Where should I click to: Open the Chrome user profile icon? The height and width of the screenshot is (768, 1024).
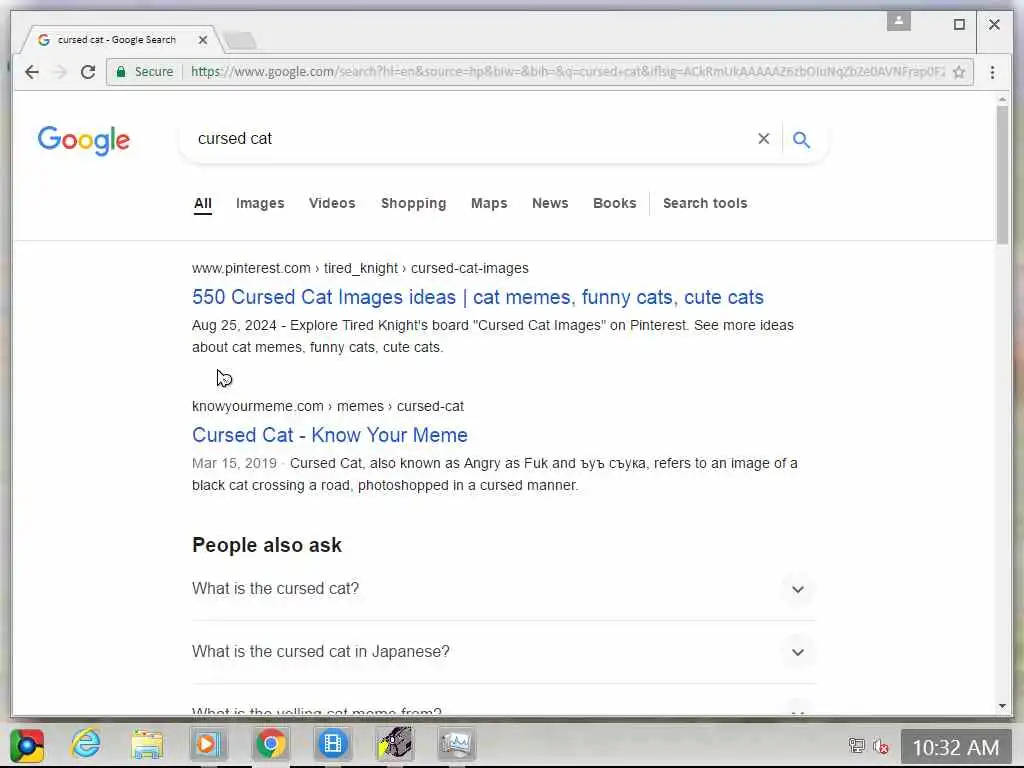899,21
